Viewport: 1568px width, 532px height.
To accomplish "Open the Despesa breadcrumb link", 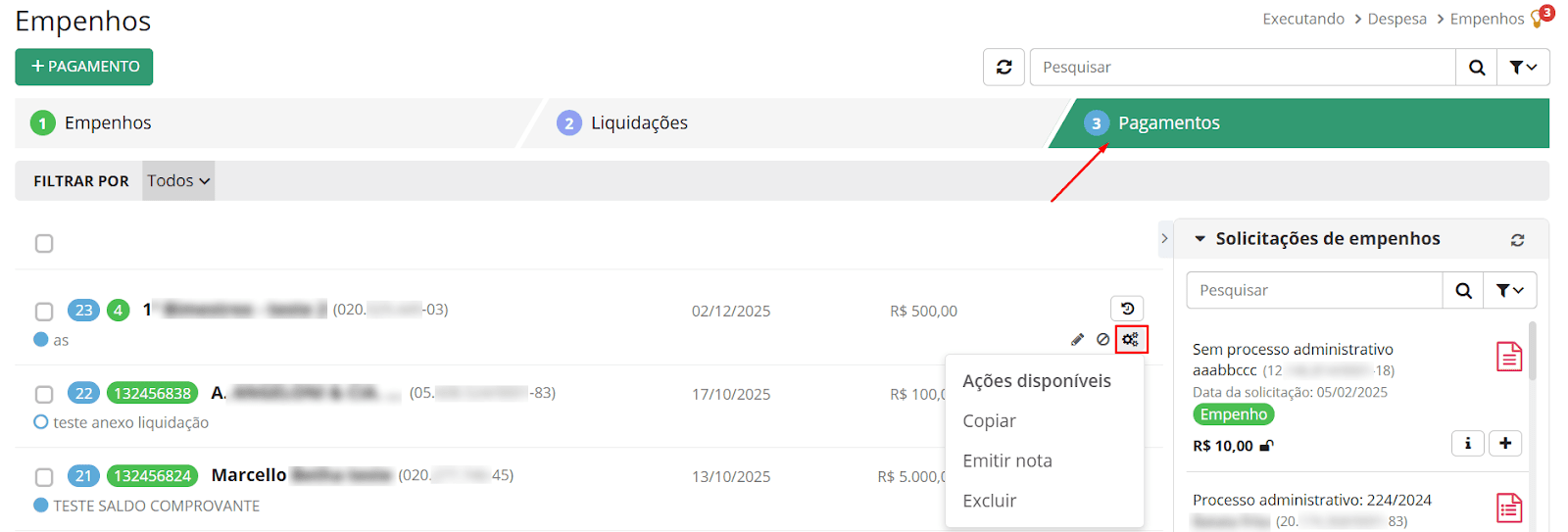I will [1396, 19].
